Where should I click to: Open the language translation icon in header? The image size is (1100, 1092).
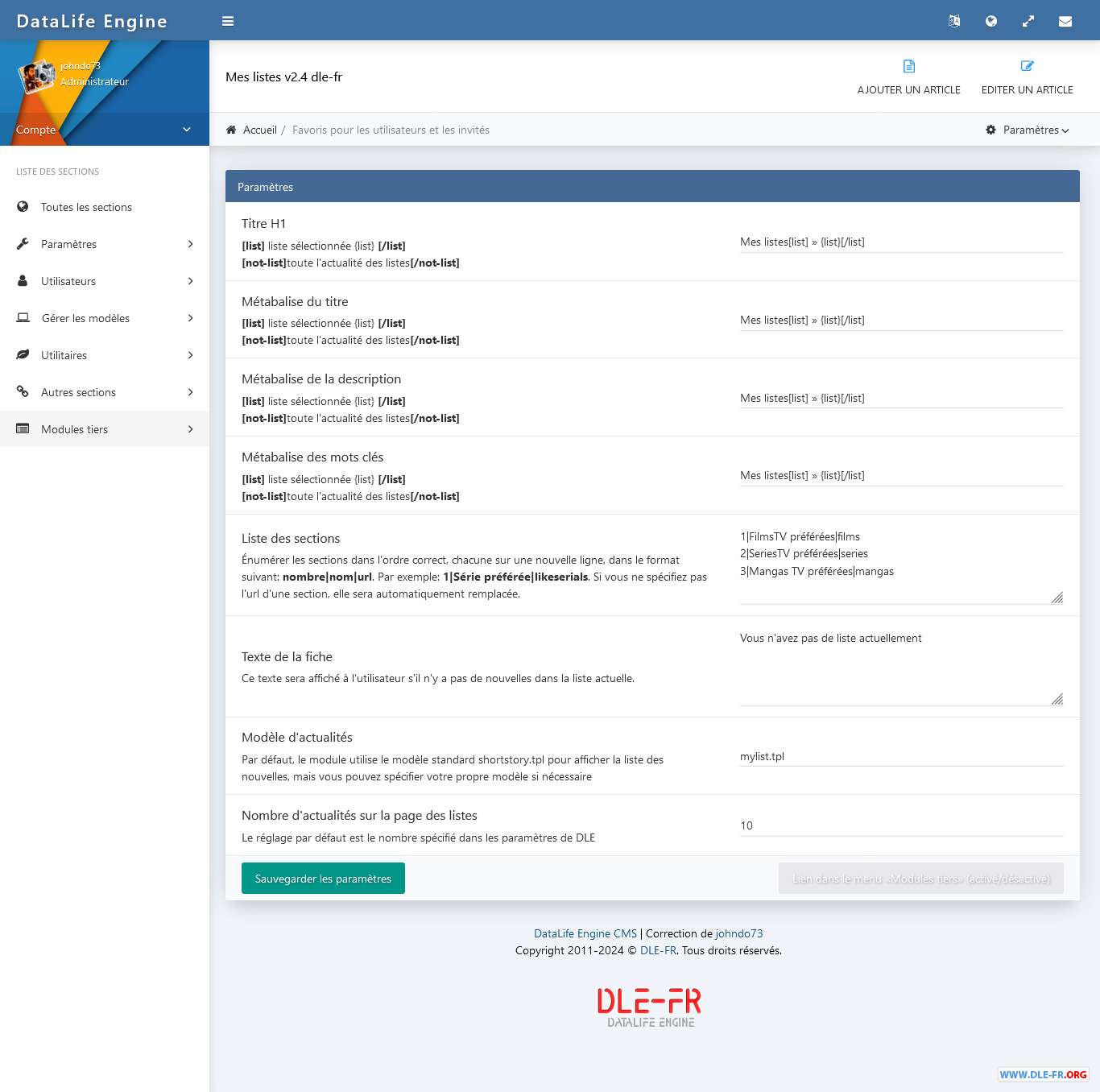click(x=954, y=21)
